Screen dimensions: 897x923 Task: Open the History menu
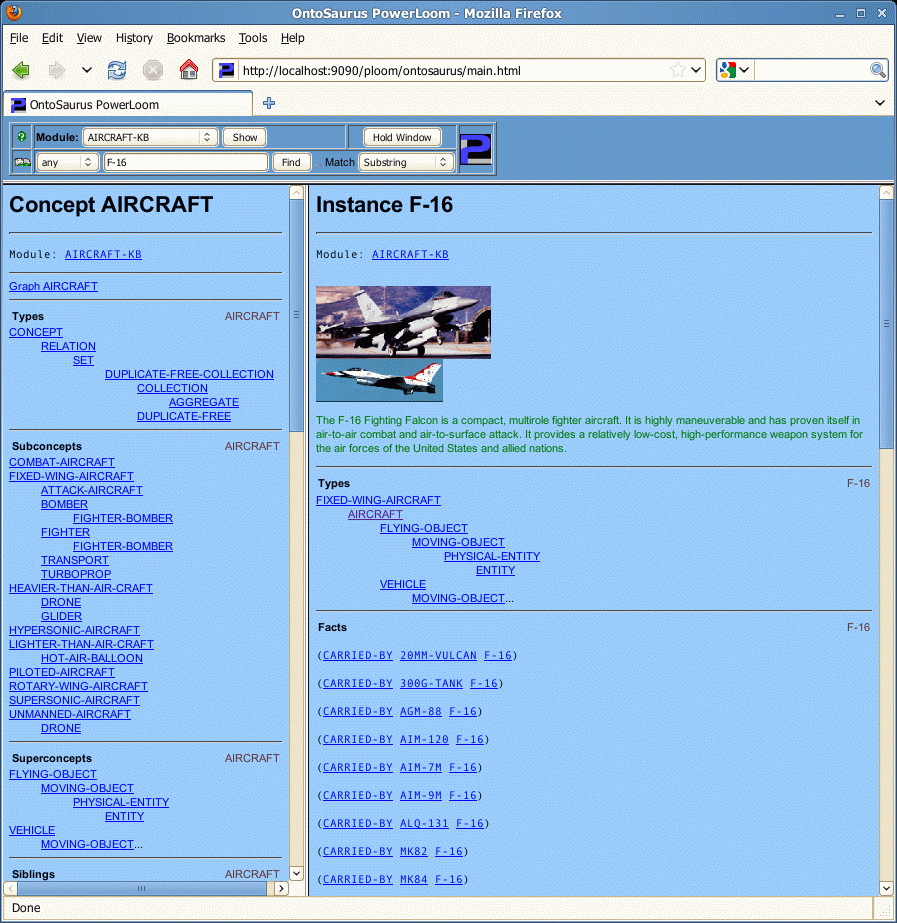(134, 38)
